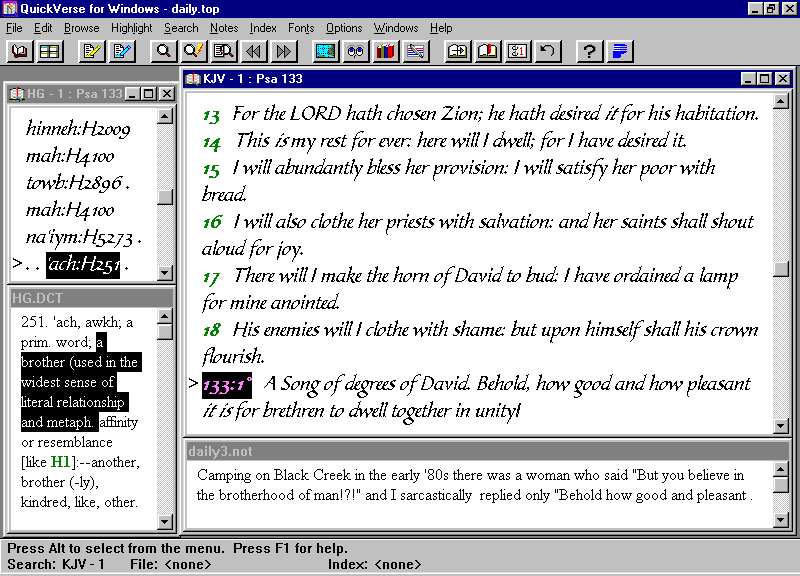Click the HG word list scroll down arrow
This screenshot has height=576, width=800.
(x=165, y=273)
